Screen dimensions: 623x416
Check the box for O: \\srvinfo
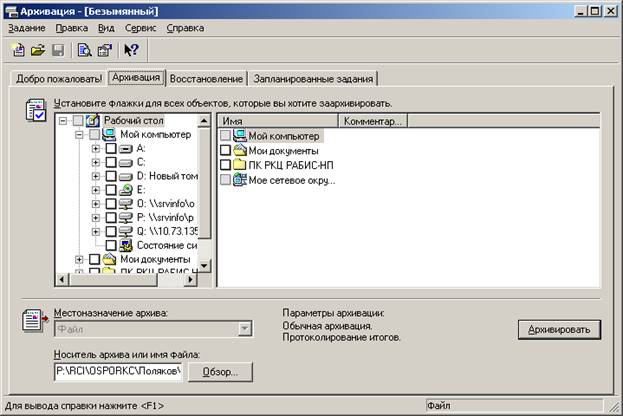click(x=111, y=204)
